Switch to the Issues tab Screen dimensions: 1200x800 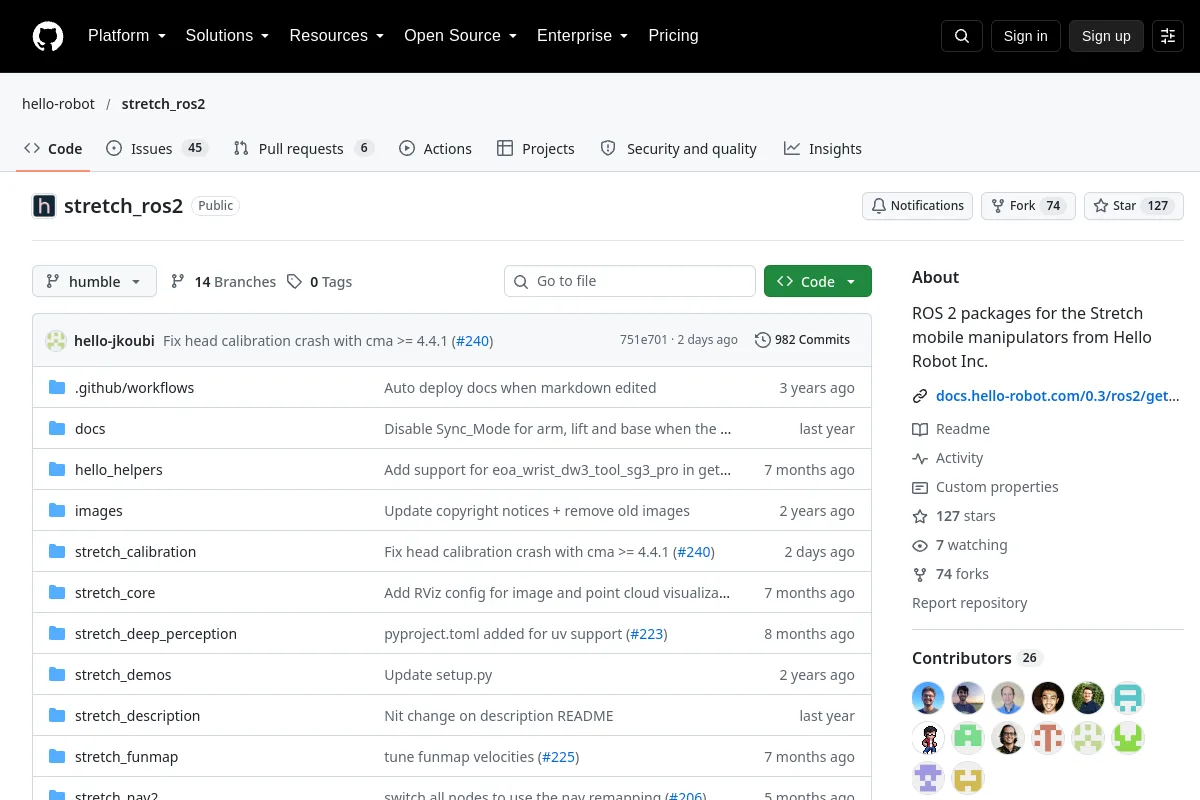coord(157,148)
